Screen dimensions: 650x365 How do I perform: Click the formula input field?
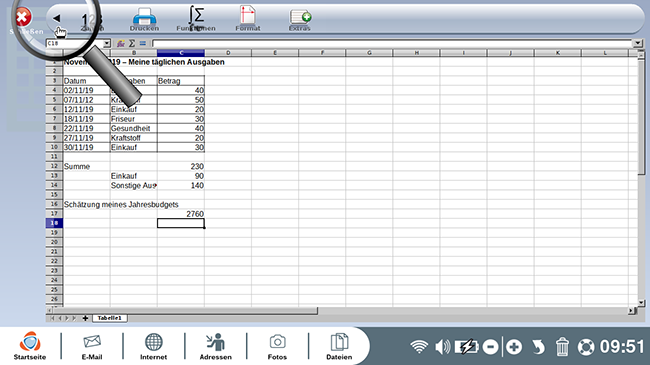coord(393,43)
